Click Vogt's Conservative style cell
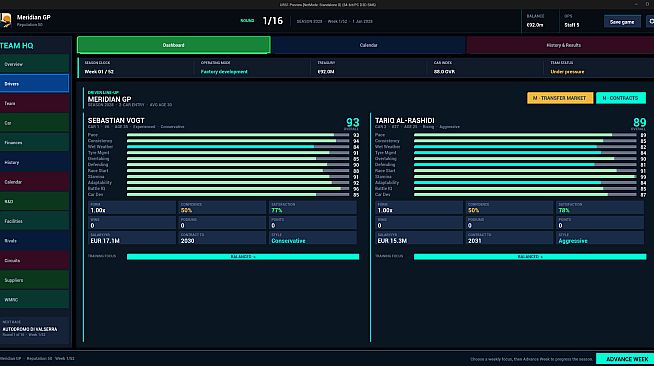Screen dimensions: 654x366 (312, 238)
